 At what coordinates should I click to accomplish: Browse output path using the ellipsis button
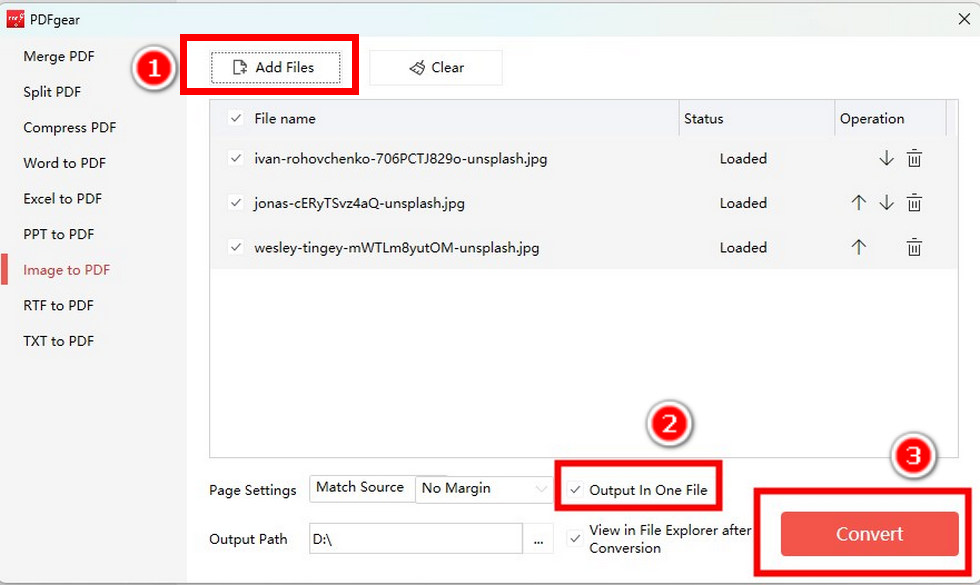(539, 538)
